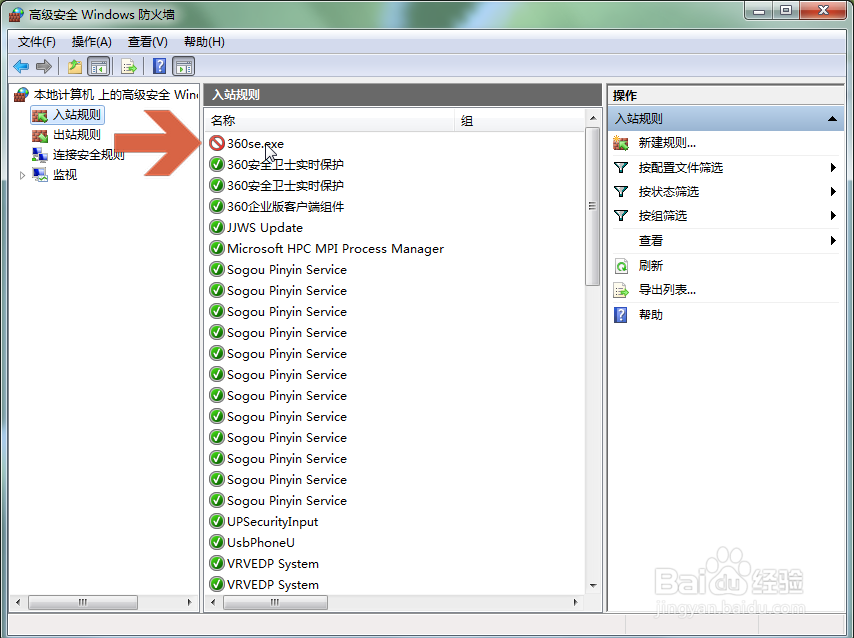Click the filter funnel icon for 按组筛选
Viewport: 854px width, 638px height.
(x=621, y=215)
